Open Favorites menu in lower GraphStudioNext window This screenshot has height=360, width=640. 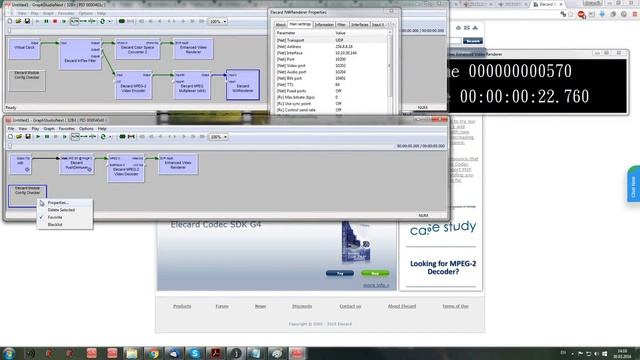[67, 129]
